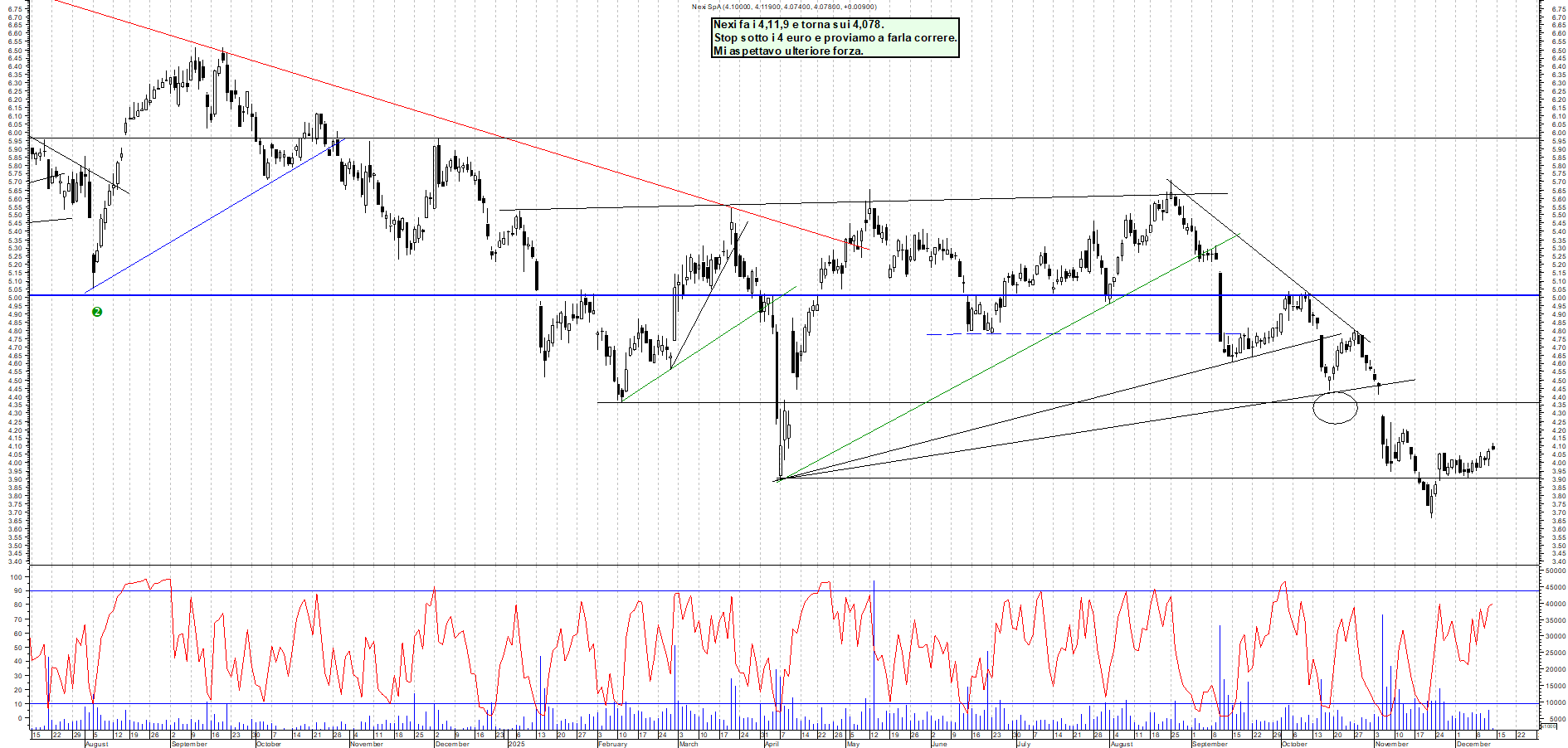Click the 50000 label on volume scale

click(x=1556, y=571)
